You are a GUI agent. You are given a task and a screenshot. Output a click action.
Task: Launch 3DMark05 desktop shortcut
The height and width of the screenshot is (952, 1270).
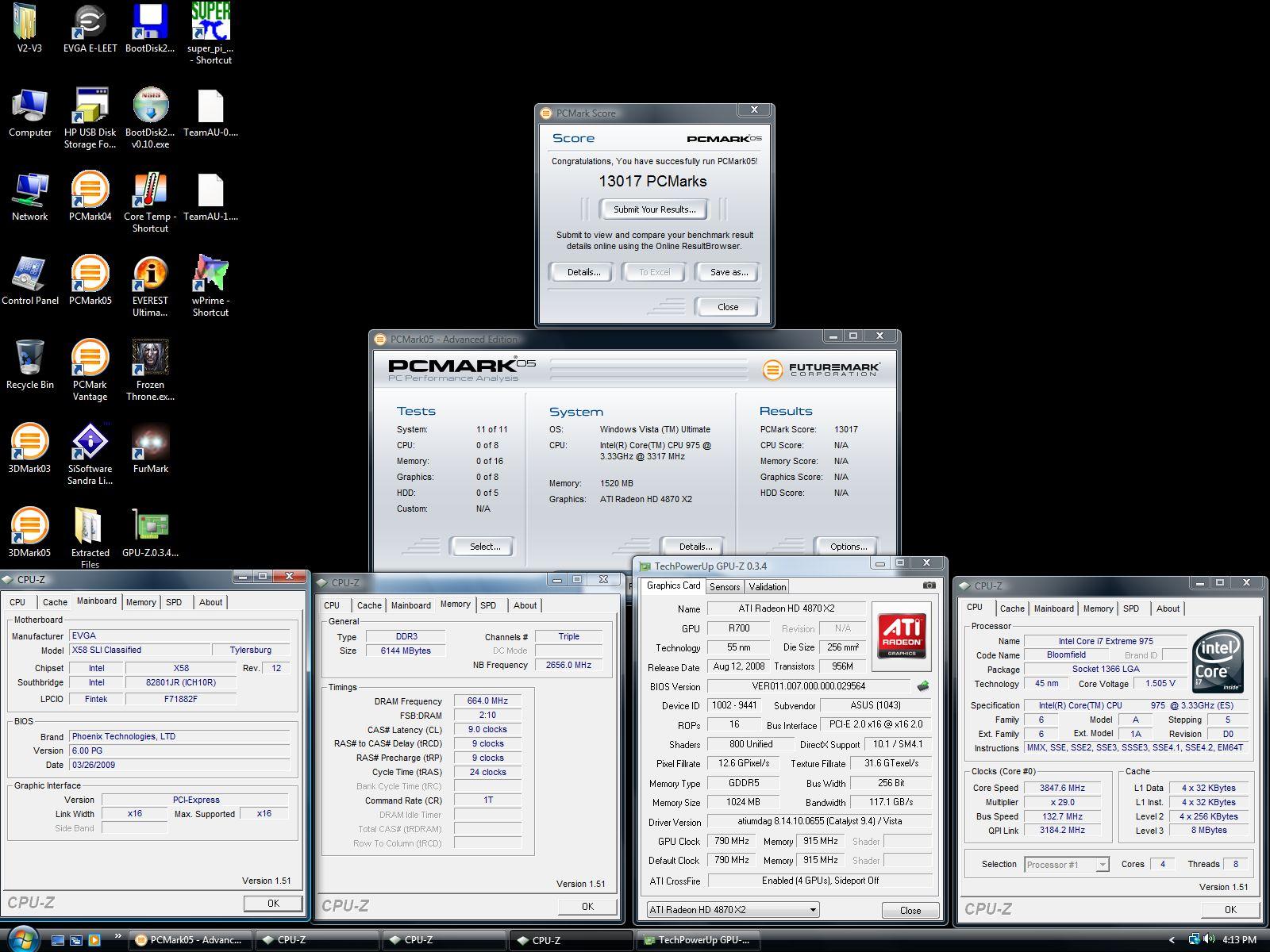coord(29,527)
